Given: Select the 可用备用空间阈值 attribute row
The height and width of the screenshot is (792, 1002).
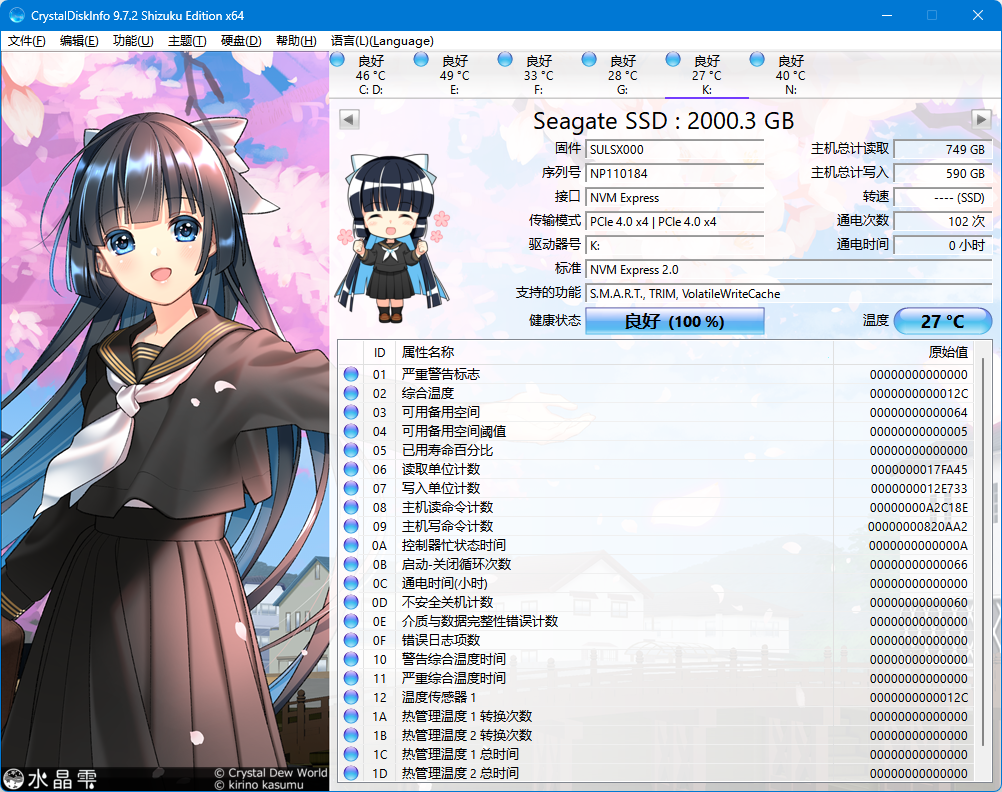Looking at the screenshot, I should click(x=656, y=431).
